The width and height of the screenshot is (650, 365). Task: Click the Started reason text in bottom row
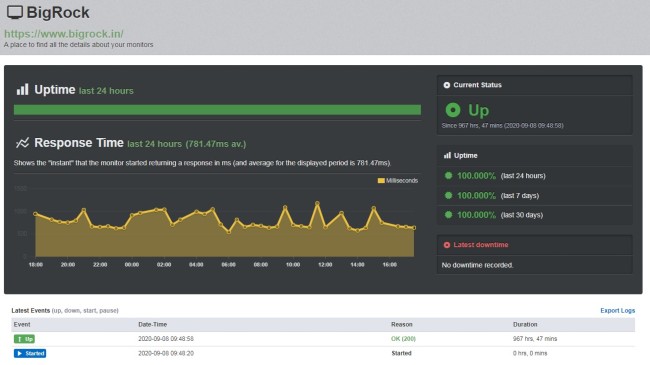(x=401, y=353)
